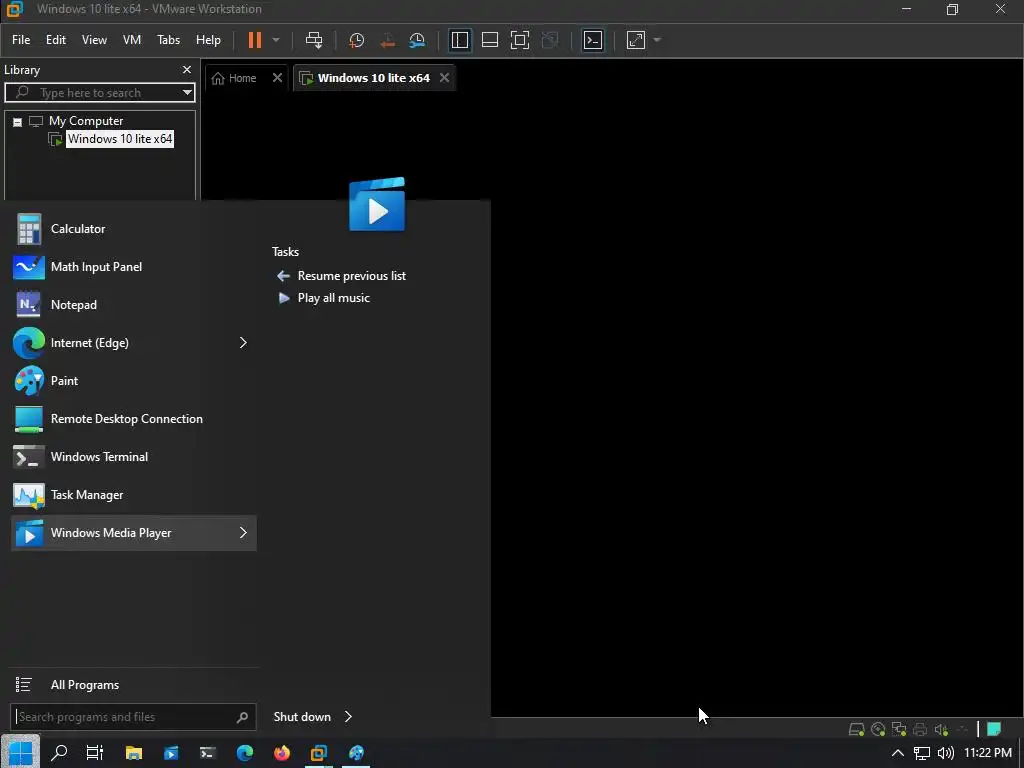Image resolution: width=1024 pixels, height=768 pixels.
Task: Open the VM menu
Action: pos(132,40)
